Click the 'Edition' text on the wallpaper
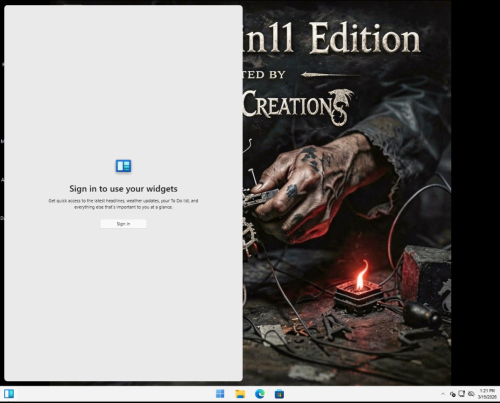The height and width of the screenshot is (403, 500). (365, 38)
